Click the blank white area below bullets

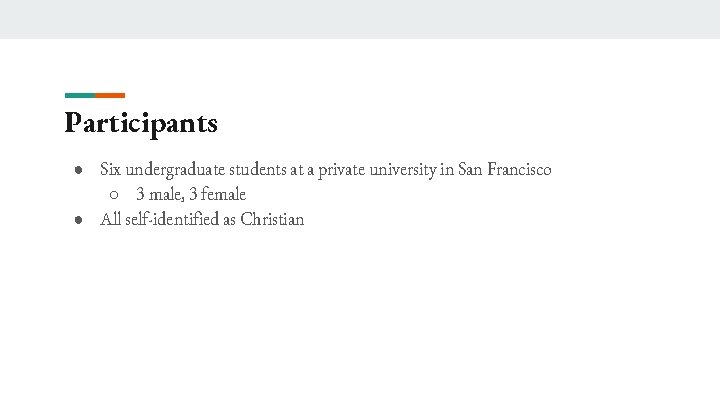360,320
